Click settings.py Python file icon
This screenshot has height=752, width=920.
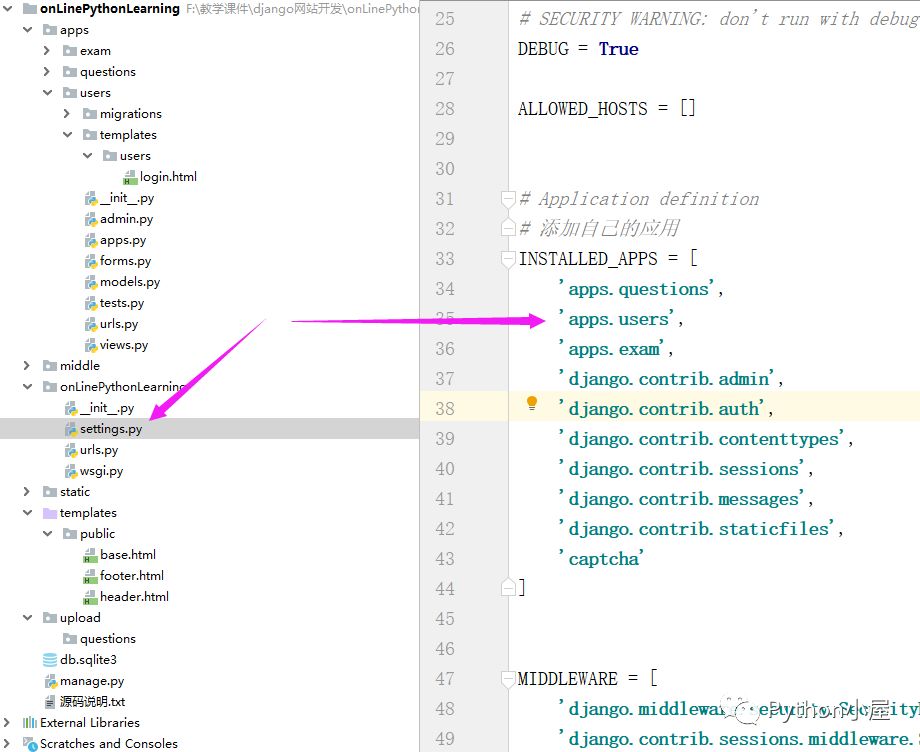[x=71, y=429]
